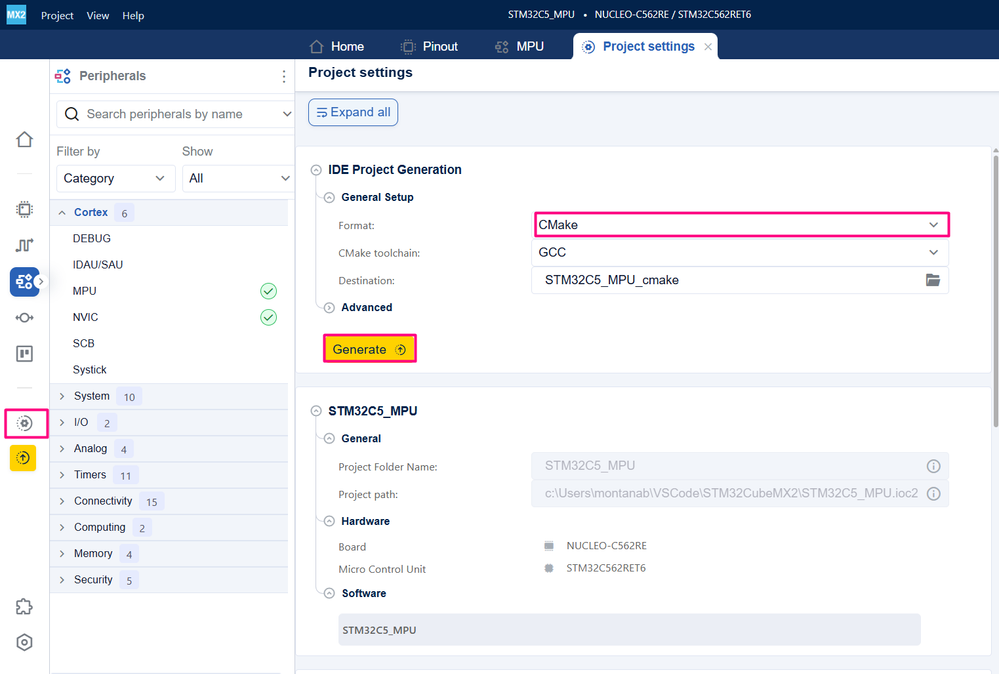Collapse the Software subsection
The height and width of the screenshot is (674, 999).
click(329, 593)
